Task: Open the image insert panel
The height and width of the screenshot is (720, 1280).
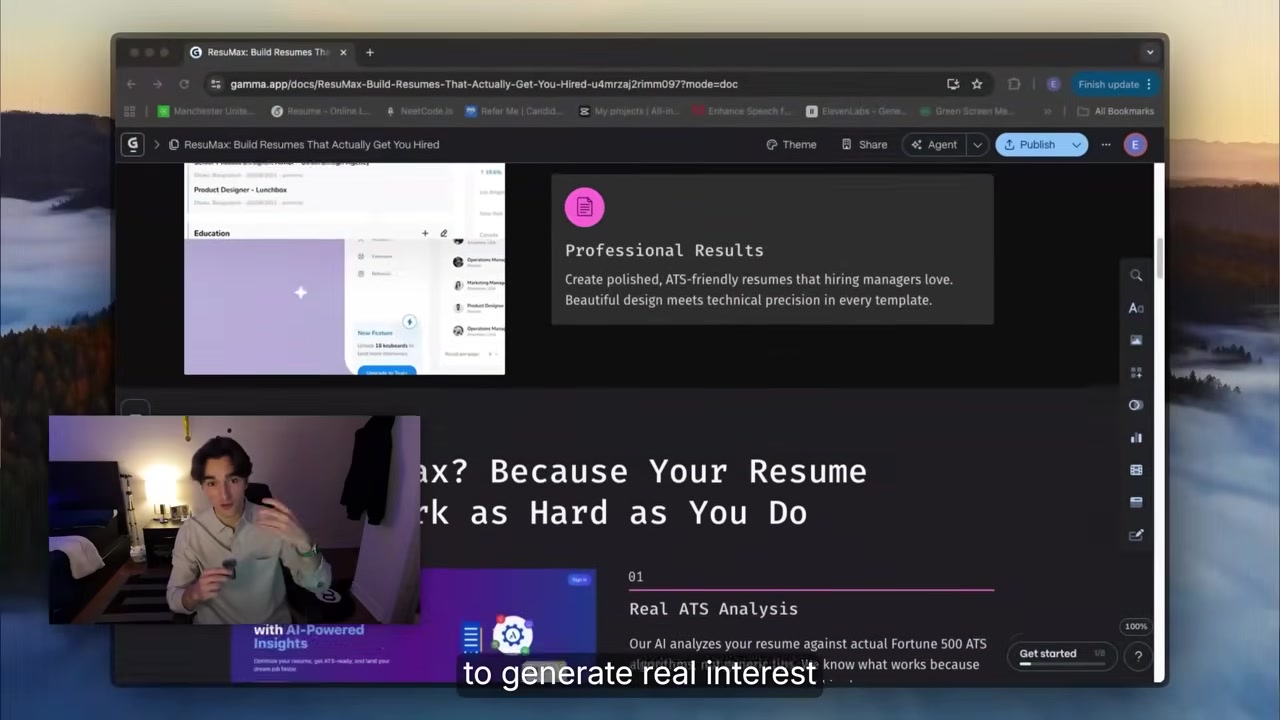Action: 1136,340
